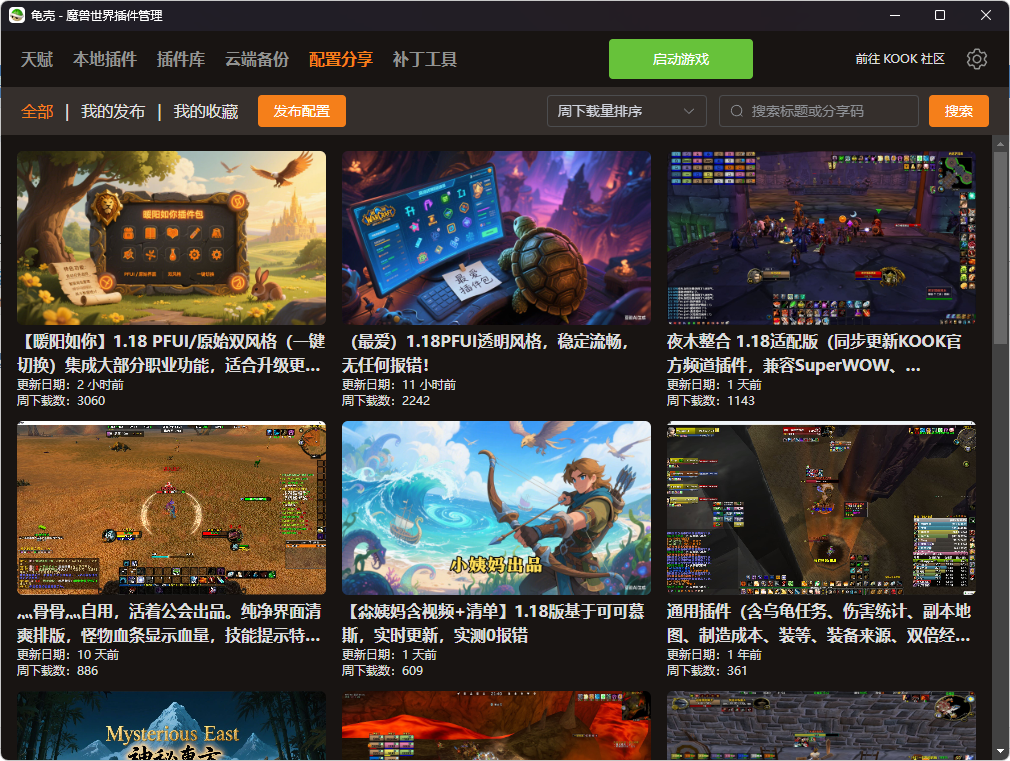Open 暖阳如你 plugin pack thumbnail
The height and width of the screenshot is (761, 1010).
coord(171,238)
